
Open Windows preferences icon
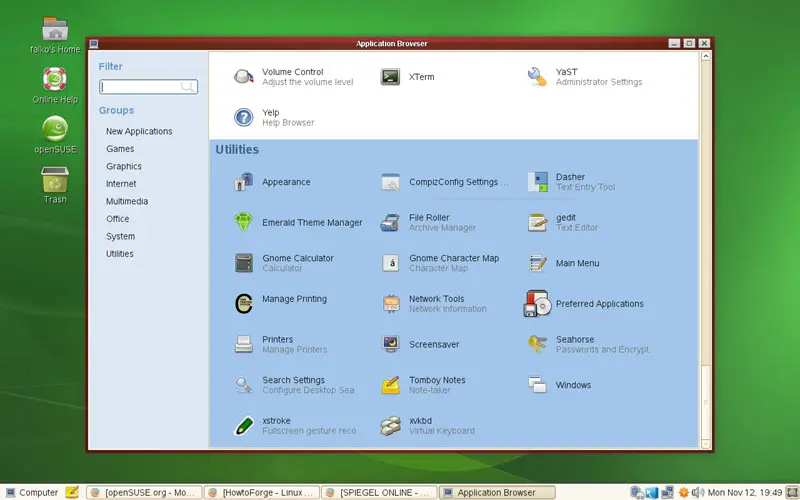537,385
